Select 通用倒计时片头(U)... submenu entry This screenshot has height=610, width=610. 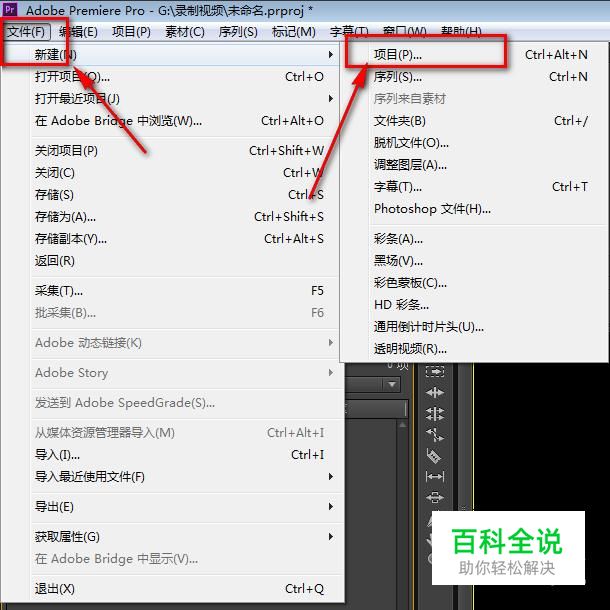474,327
